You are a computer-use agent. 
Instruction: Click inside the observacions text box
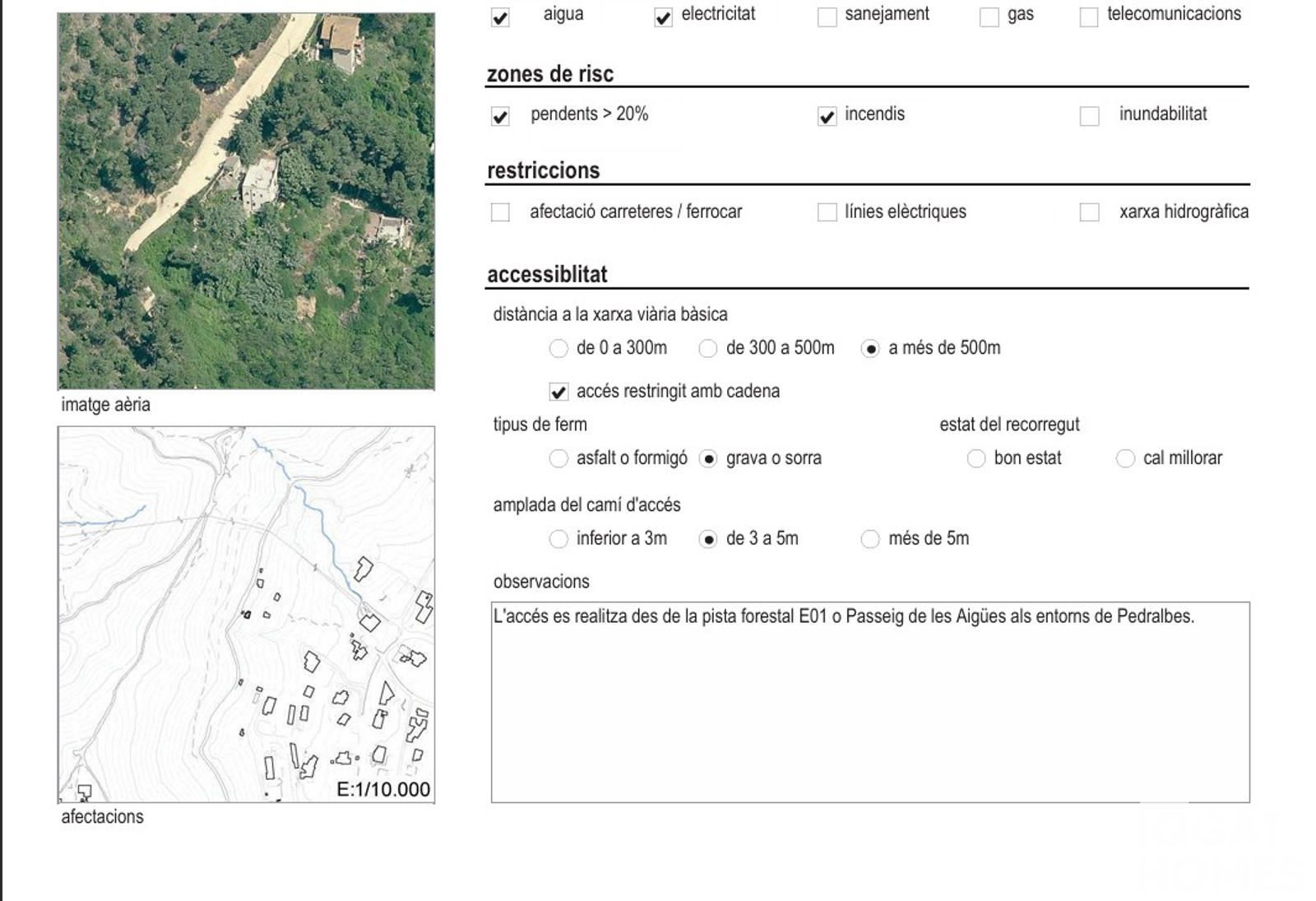(x=870, y=708)
